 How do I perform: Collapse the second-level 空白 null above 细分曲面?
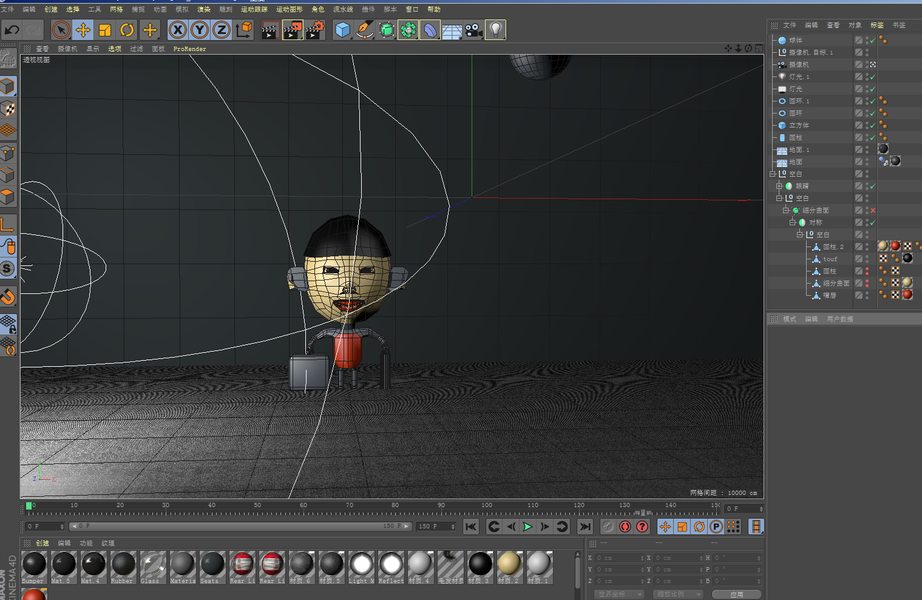coord(779,198)
